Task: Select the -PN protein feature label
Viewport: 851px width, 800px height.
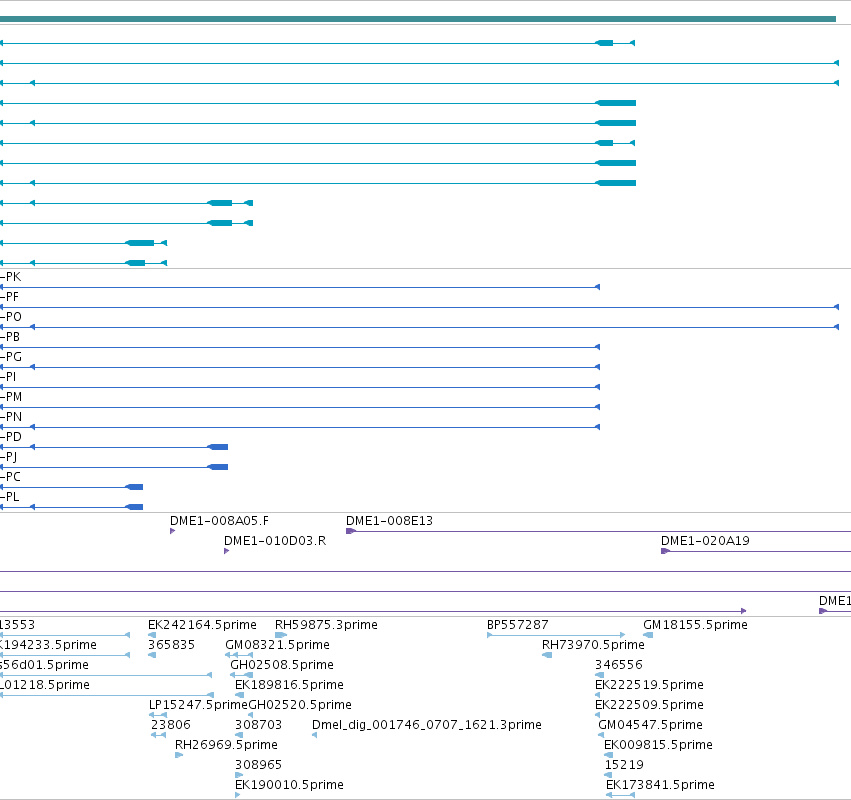Action: 11,417
